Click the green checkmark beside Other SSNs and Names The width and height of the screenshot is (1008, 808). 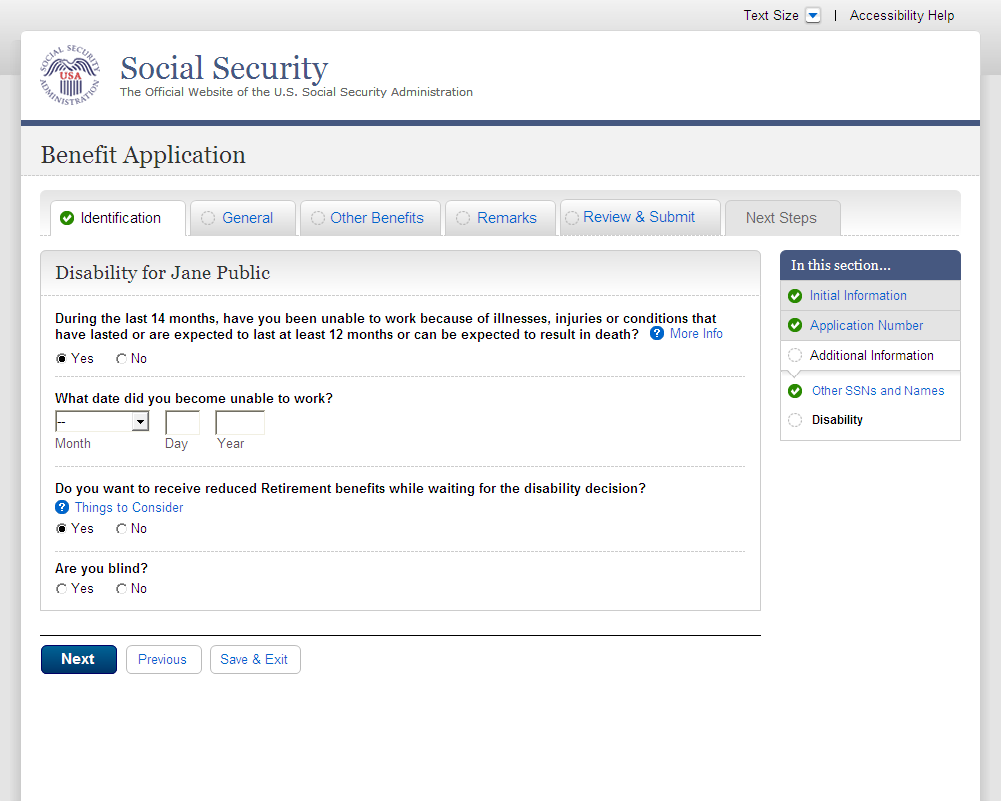pos(795,391)
